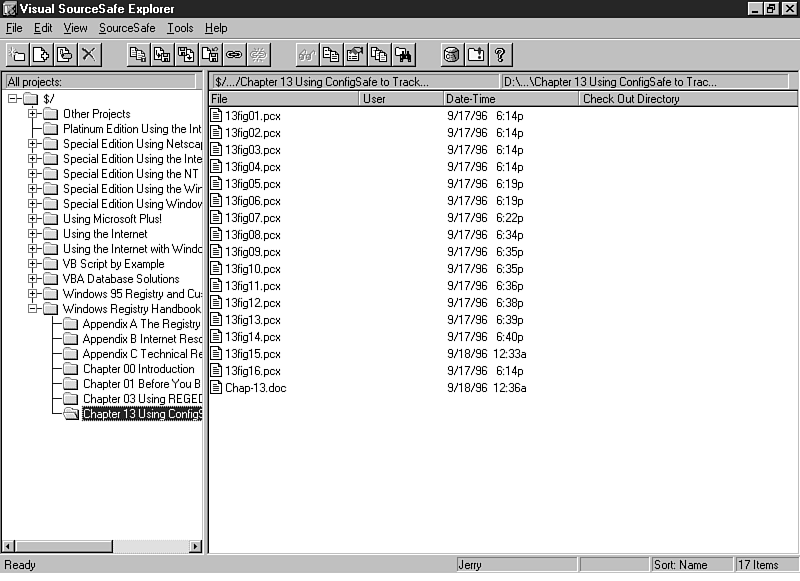Sort by the Date-Time column header
The height and width of the screenshot is (581, 800).
click(511, 98)
